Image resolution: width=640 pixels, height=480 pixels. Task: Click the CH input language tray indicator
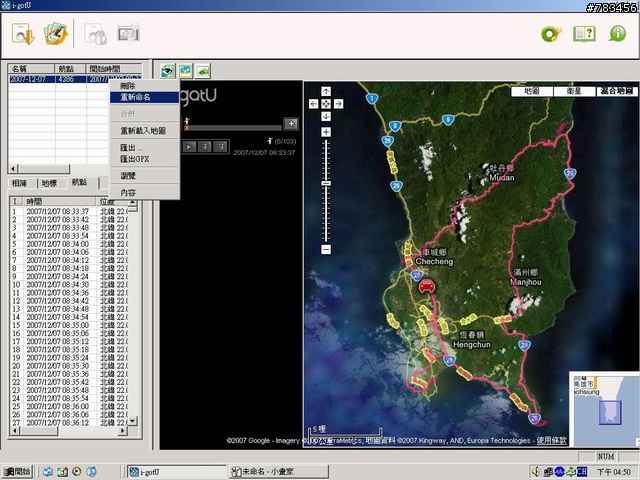(582, 471)
